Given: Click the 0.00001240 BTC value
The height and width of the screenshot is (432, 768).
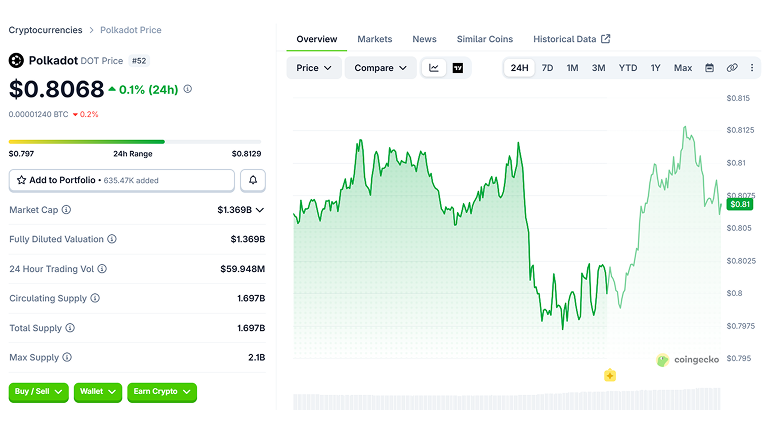Looking at the screenshot, I should (38, 114).
